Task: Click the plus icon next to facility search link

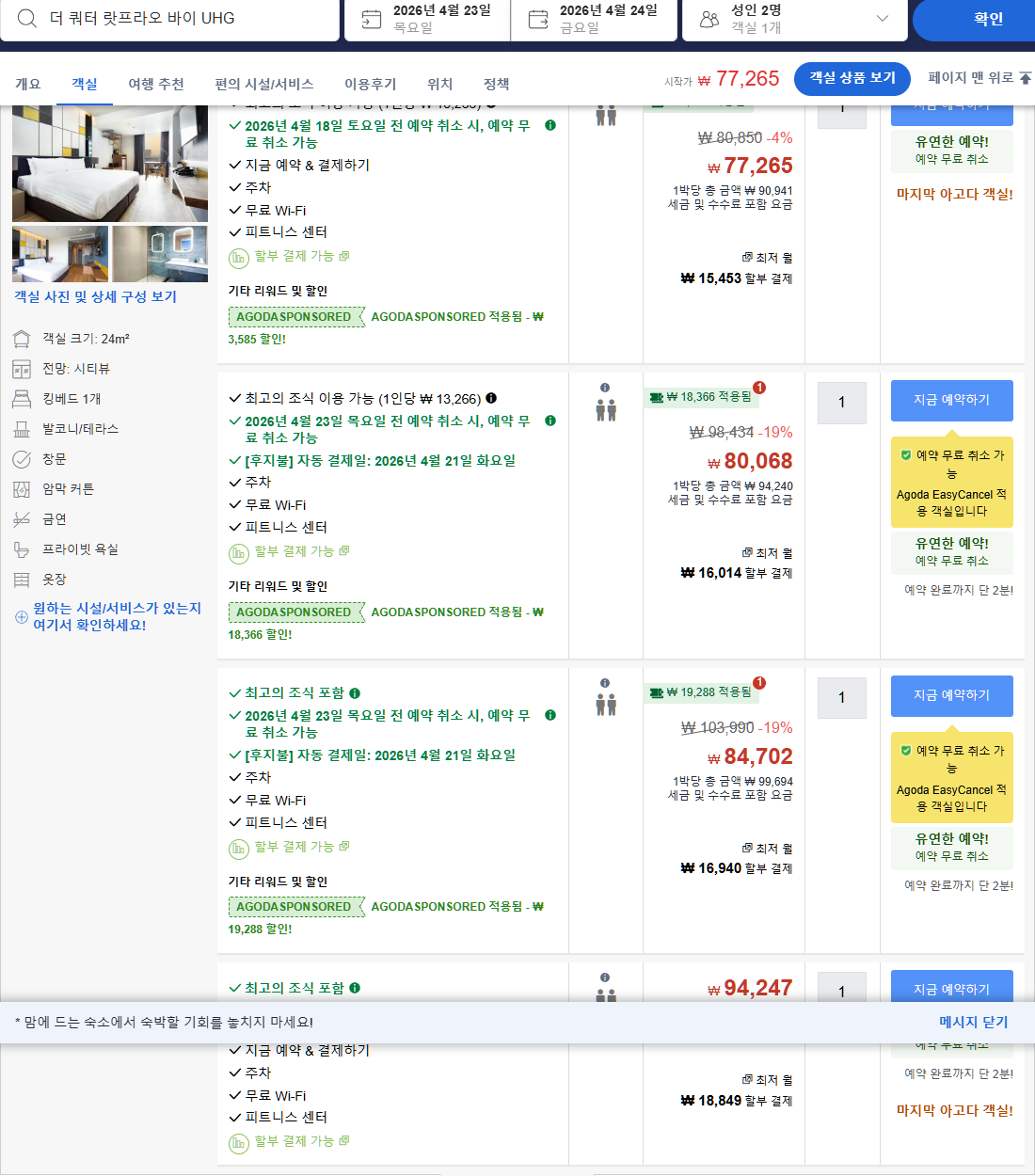Action: click(21, 618)
